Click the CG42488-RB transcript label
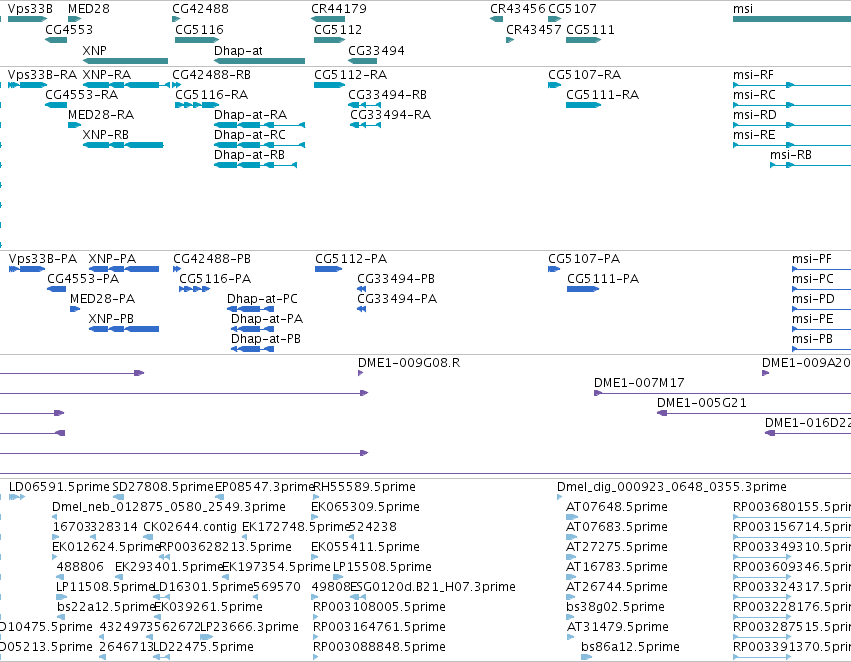Viewport: 851px width, 662px height. 211,74
